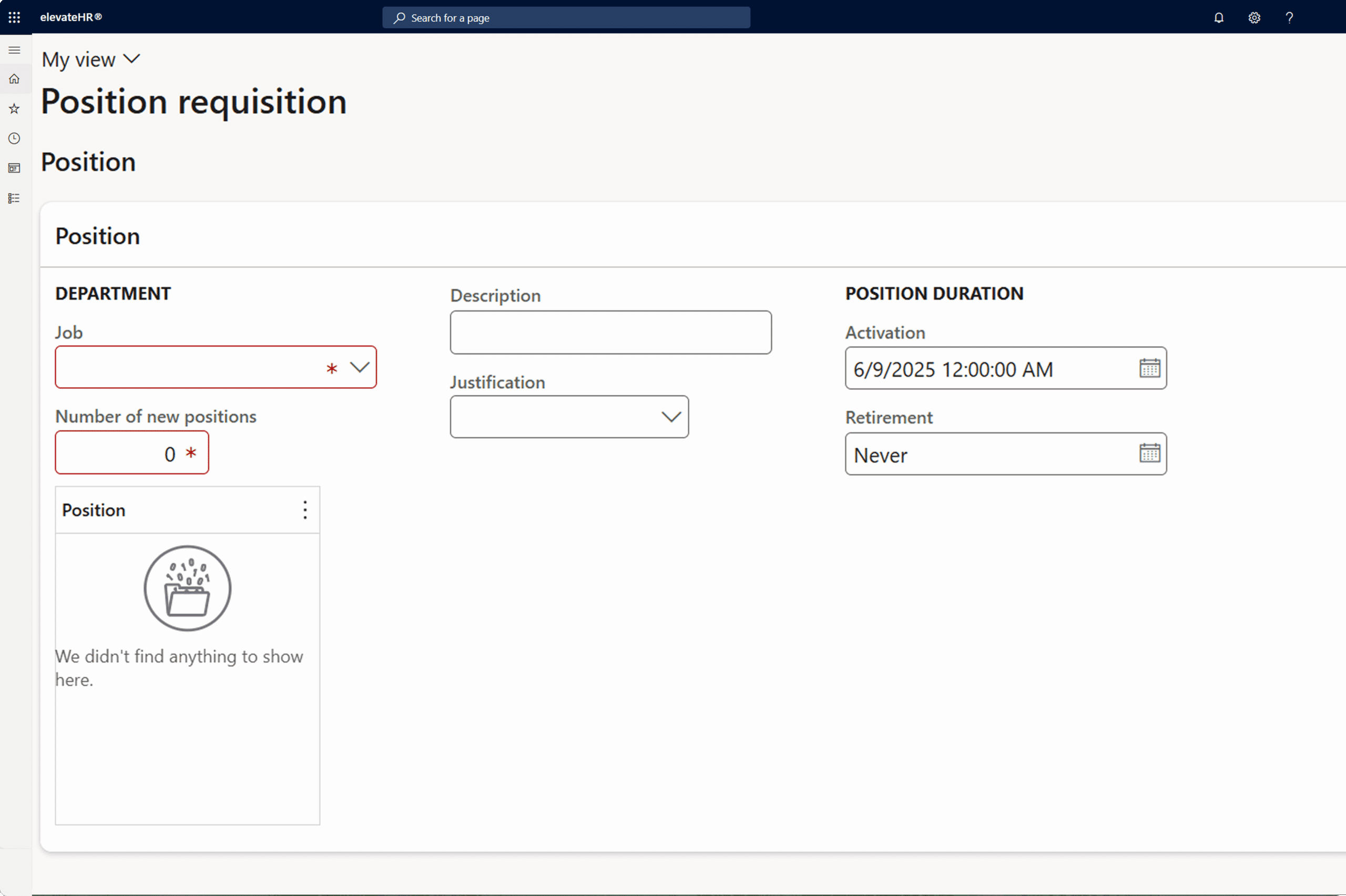The width and height of the screenshot is (1346, 896).
Task: Expand the Job dropdown
Action: click(360, 367)
